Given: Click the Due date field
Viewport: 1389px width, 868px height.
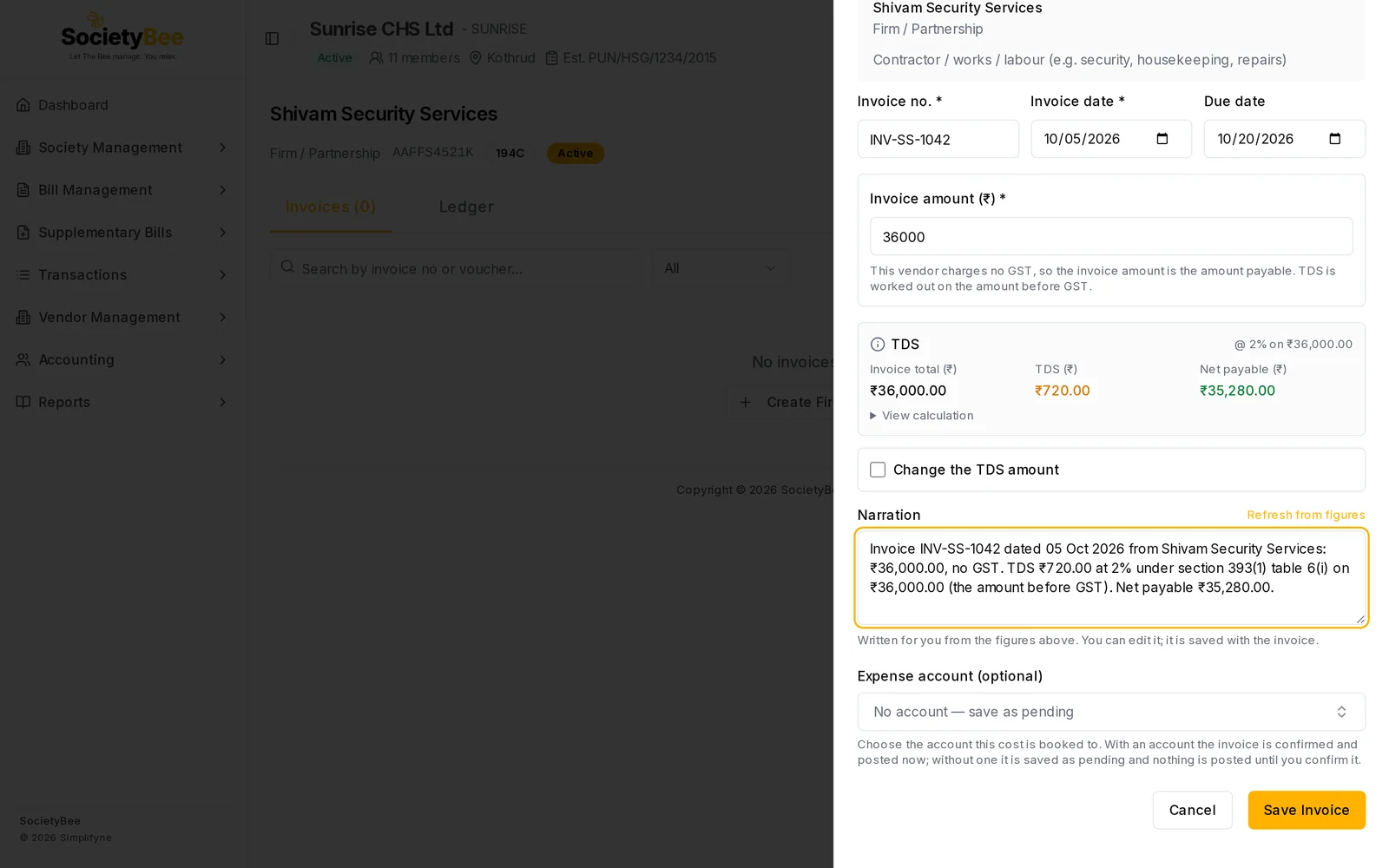Looking at the screenshot, I should (1284, 139).
